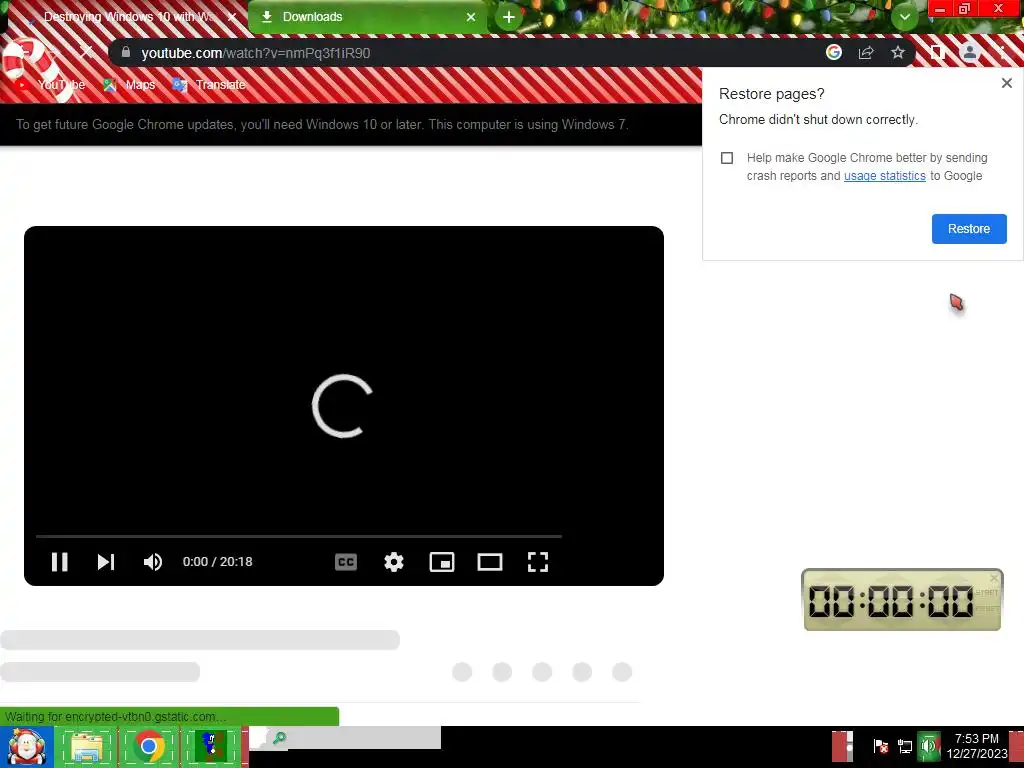
Task: Toggle closed captions CC button
Action: point(345,562)
